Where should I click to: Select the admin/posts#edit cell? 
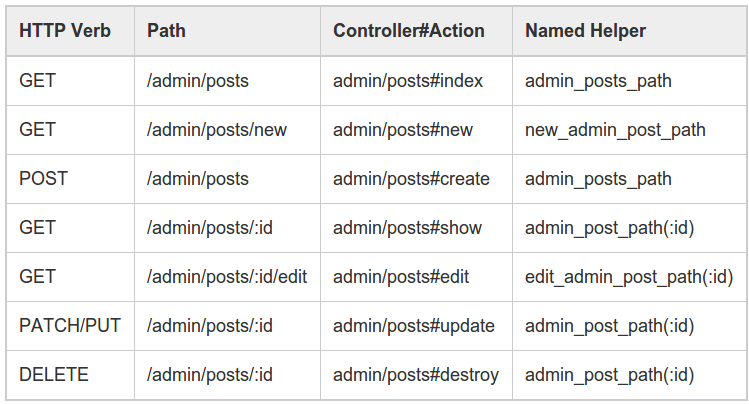coord(401,277)
